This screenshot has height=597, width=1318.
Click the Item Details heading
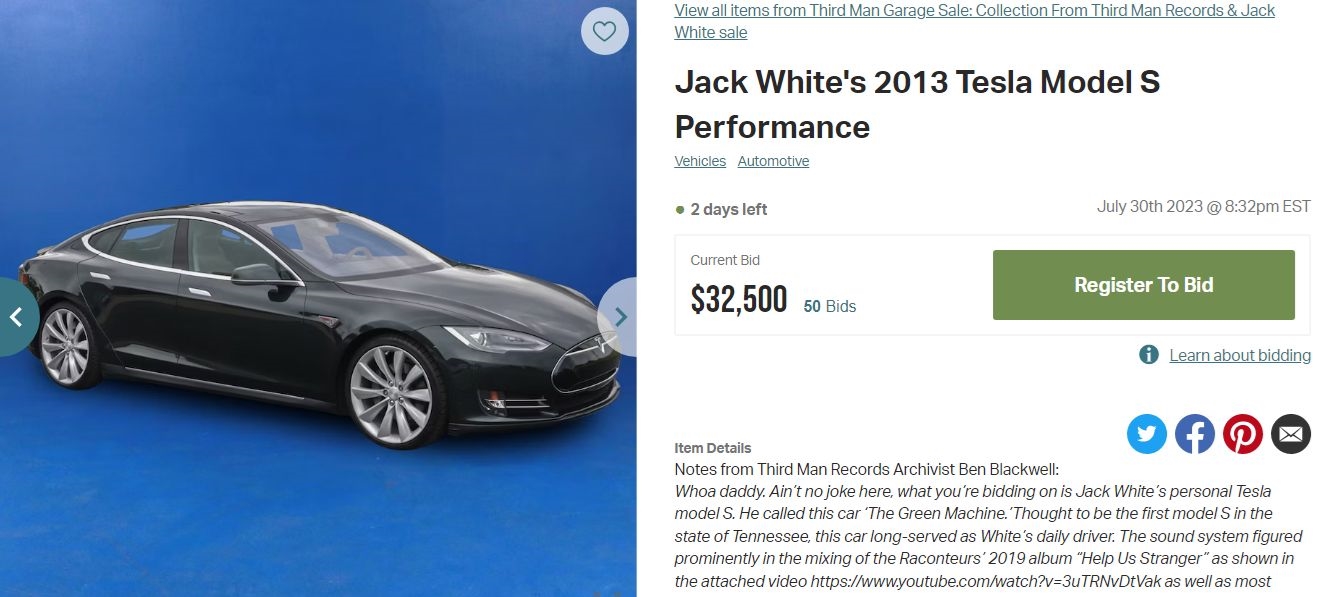pos(713,448)
